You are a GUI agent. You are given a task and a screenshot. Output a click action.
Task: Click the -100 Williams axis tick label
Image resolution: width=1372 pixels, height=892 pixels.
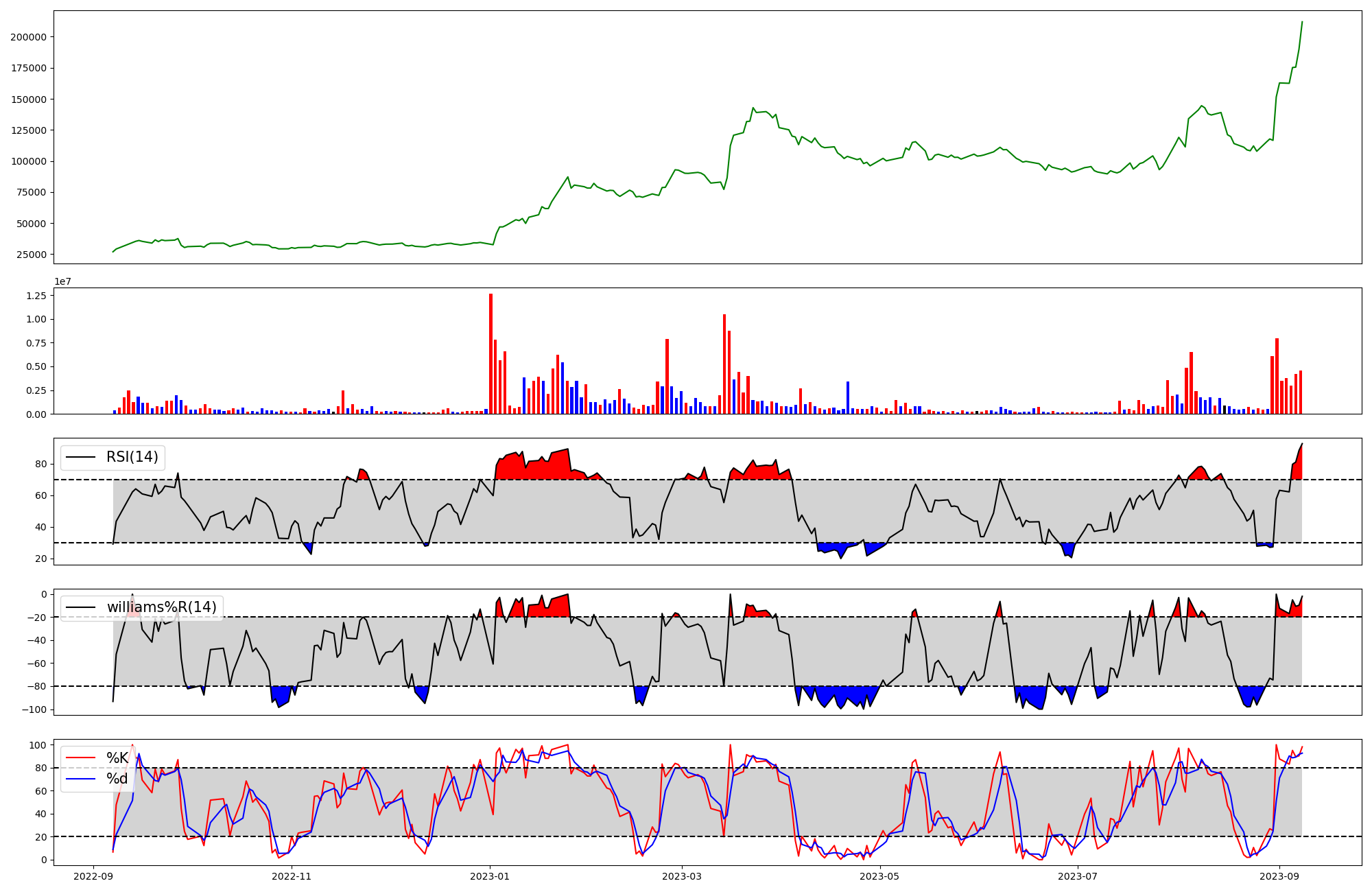(33, 709)
